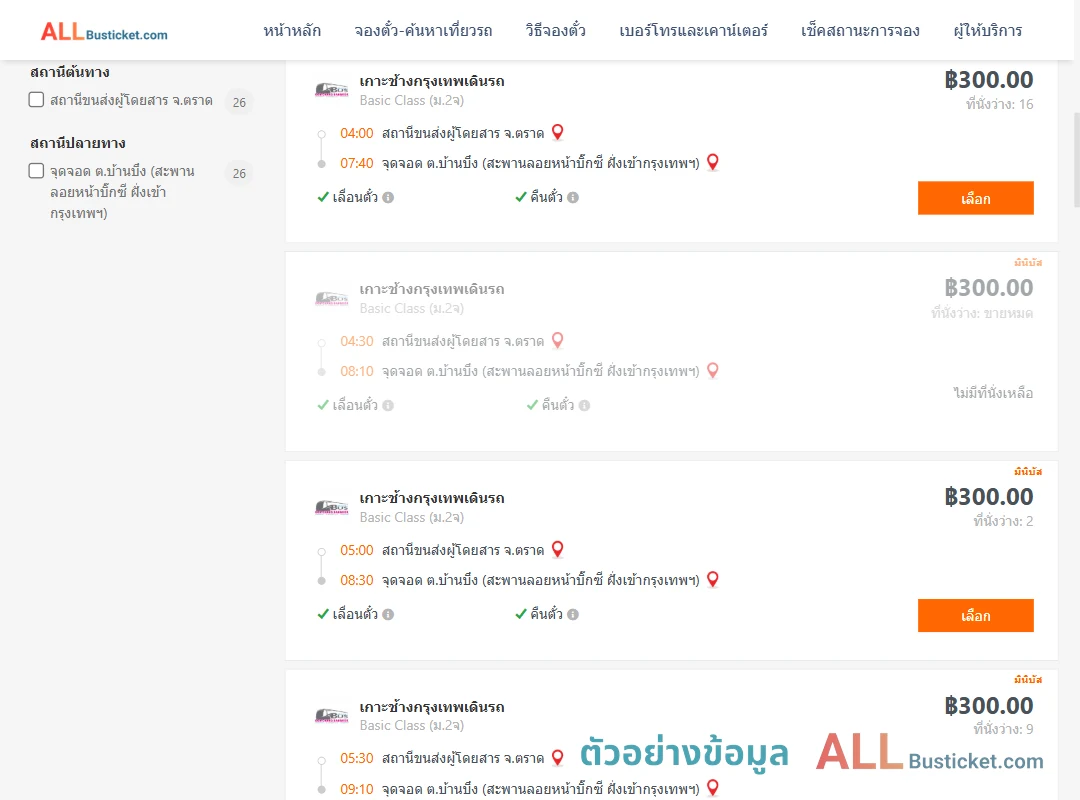
Task: Click คืนตั๋ว info icon on 04:30 trip
Action: click(584, 406)
